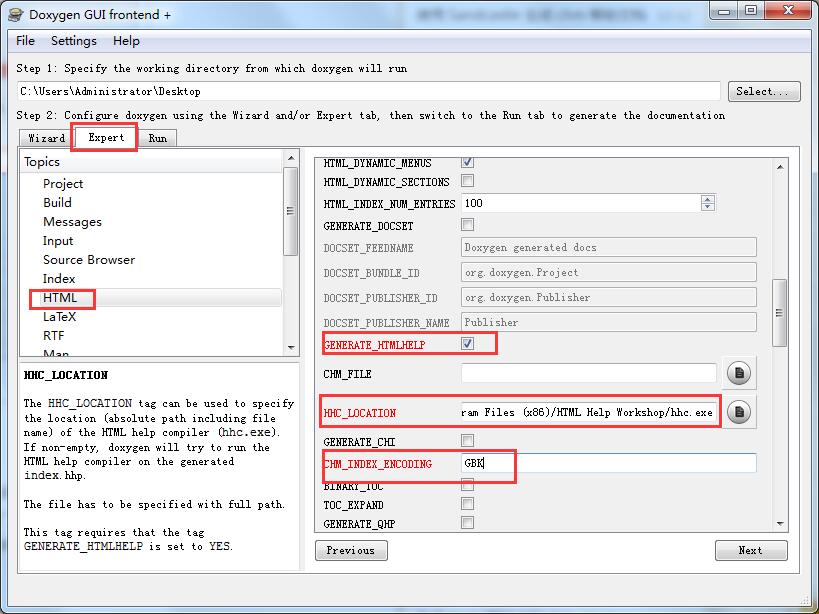Decrease HTML_INDEX_NUM_ENTRIES with down arrow
This screenshot has height=614, width=819.
708,207
